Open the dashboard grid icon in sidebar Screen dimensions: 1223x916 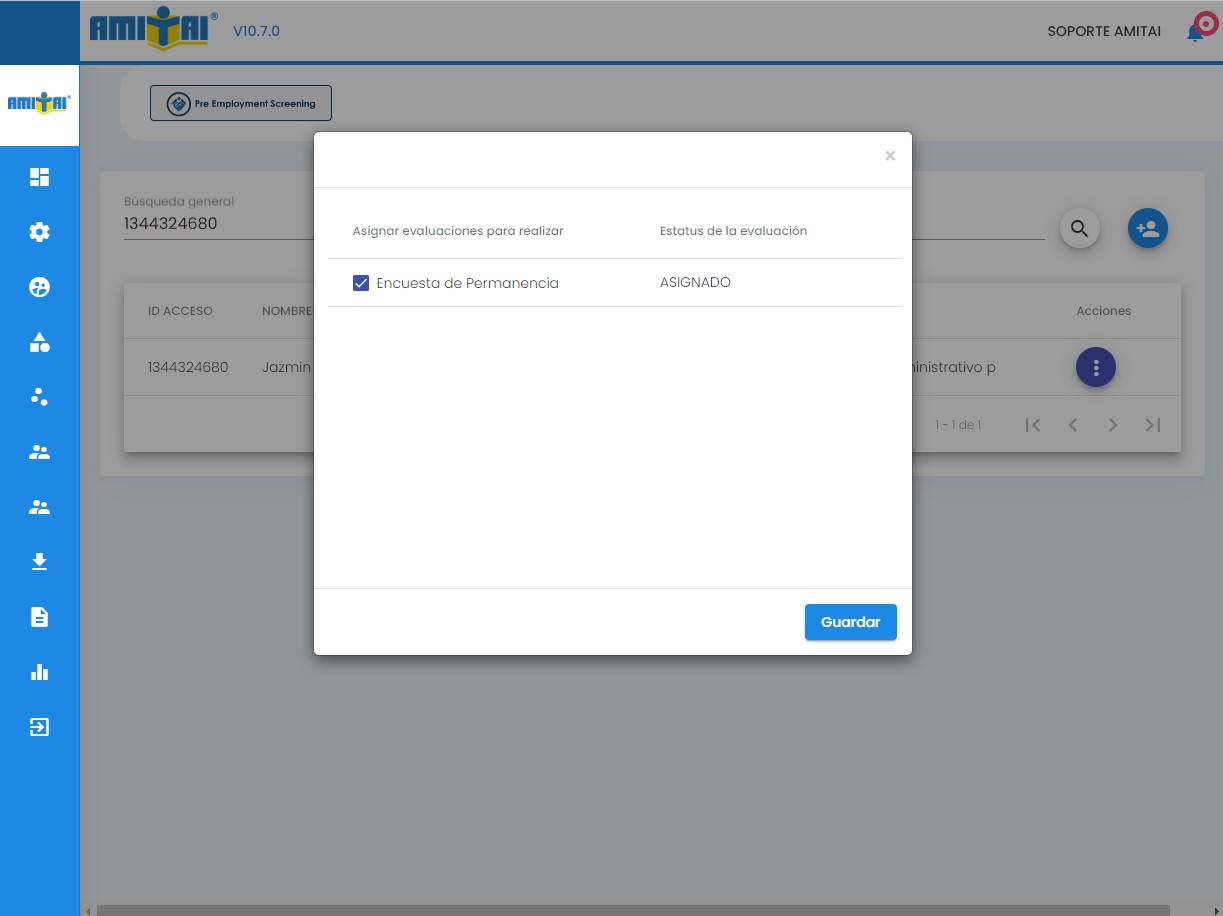pos(39,178)
